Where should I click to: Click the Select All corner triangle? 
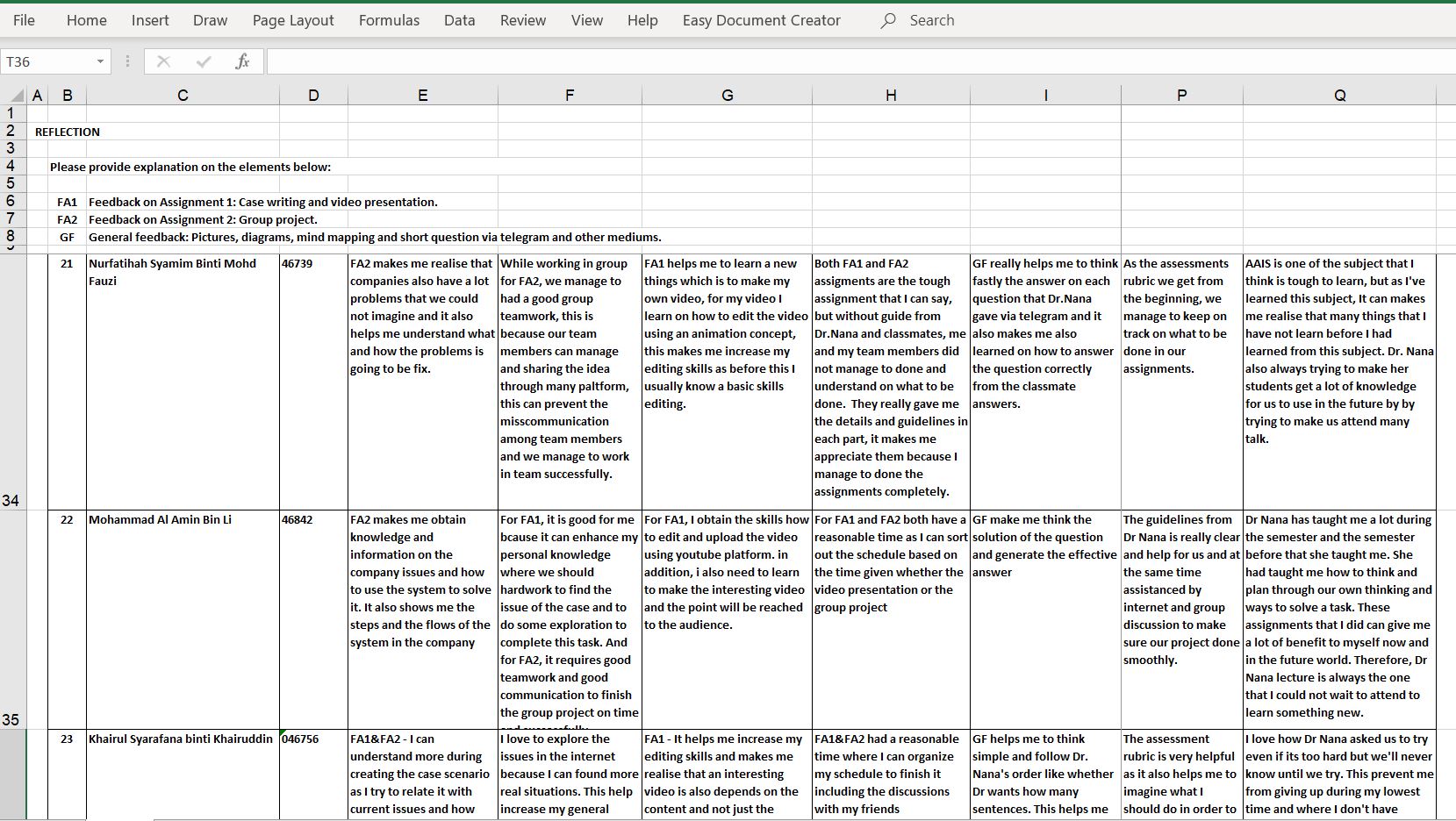pyautogui.click(x=17, y=96)
